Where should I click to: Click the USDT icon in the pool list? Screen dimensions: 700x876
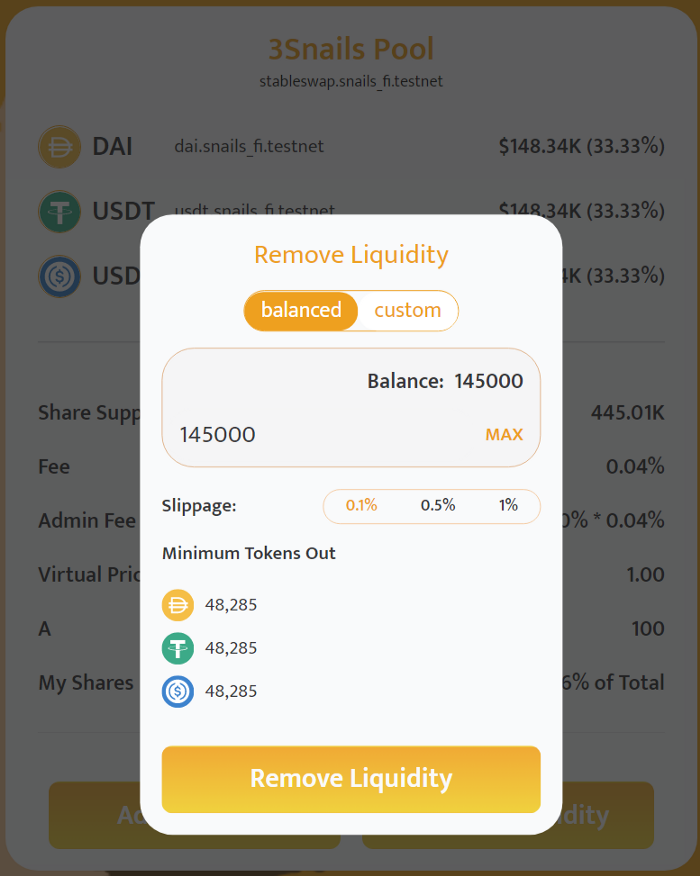[x=59, y=211]
